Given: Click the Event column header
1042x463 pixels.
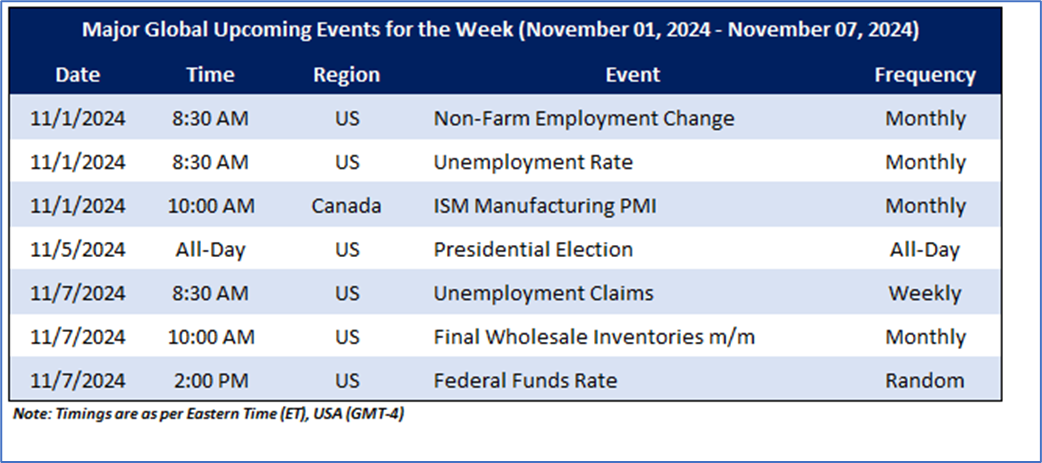Looking at the screenshot, I should point(632,75).
